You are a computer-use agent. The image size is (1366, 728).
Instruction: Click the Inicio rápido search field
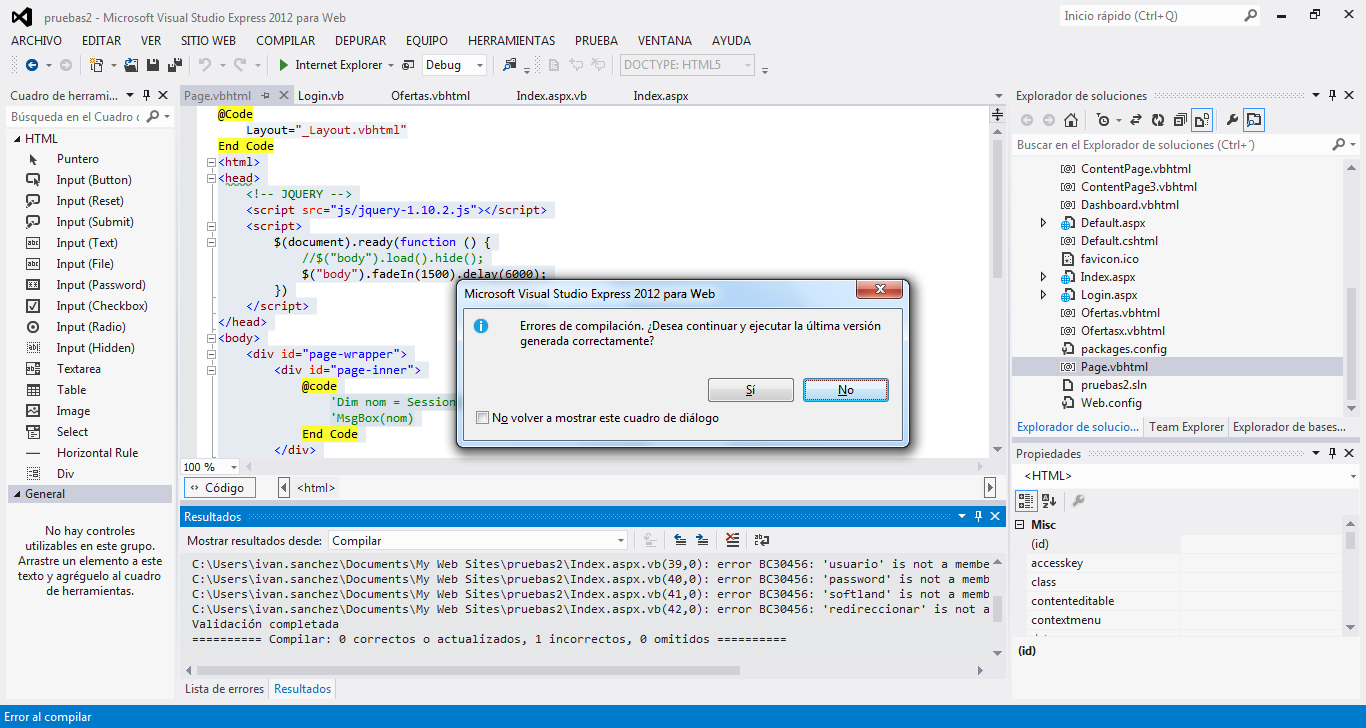tap(1160, 16)
